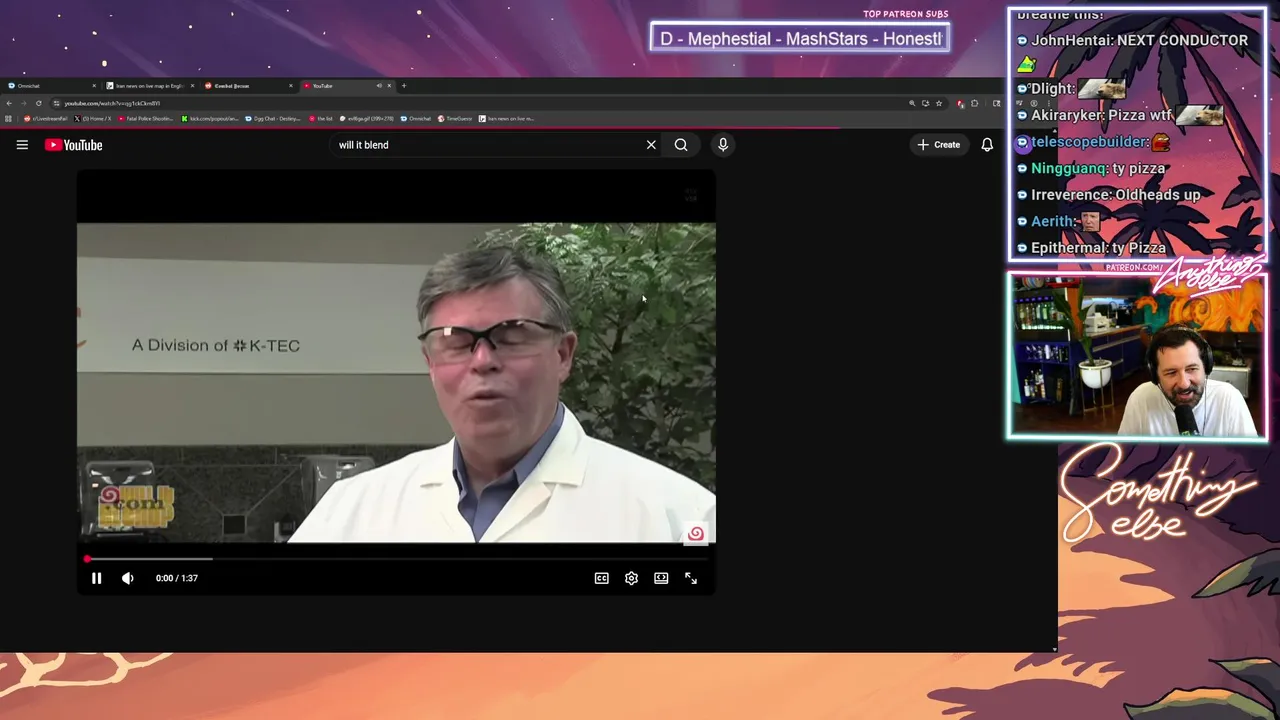Screen dimensions: 1280x720
Task: Open the Create menu on YouTube
Action: [x=938, y=145]
